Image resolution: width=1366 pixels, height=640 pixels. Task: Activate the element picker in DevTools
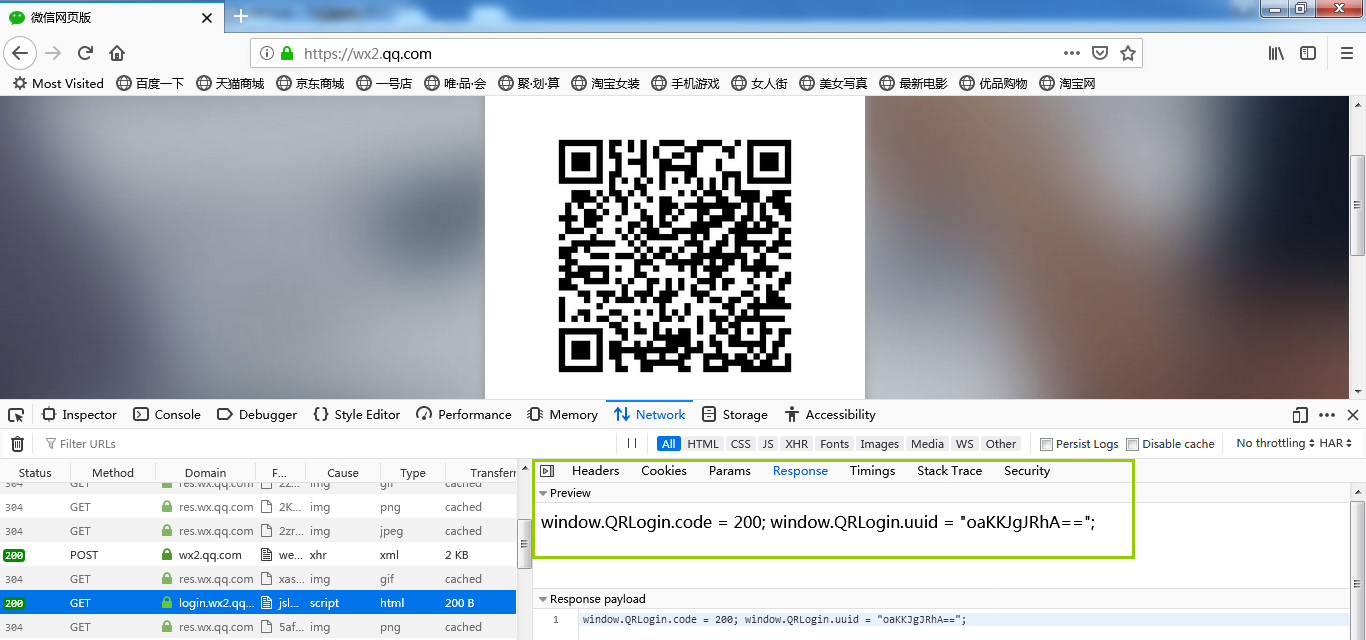[16, 415]
